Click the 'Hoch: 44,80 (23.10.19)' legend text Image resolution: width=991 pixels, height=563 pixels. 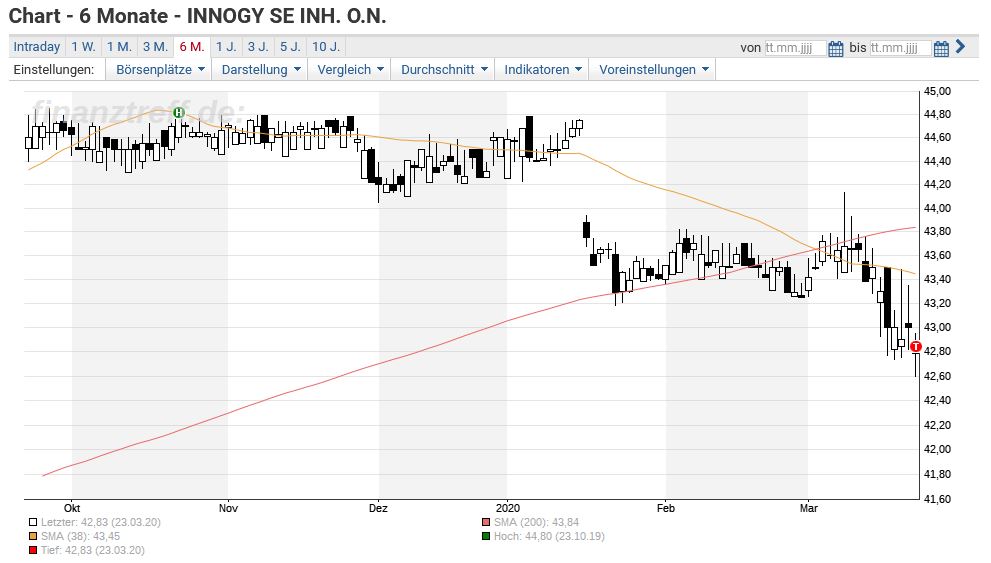[x=549, y=536]
